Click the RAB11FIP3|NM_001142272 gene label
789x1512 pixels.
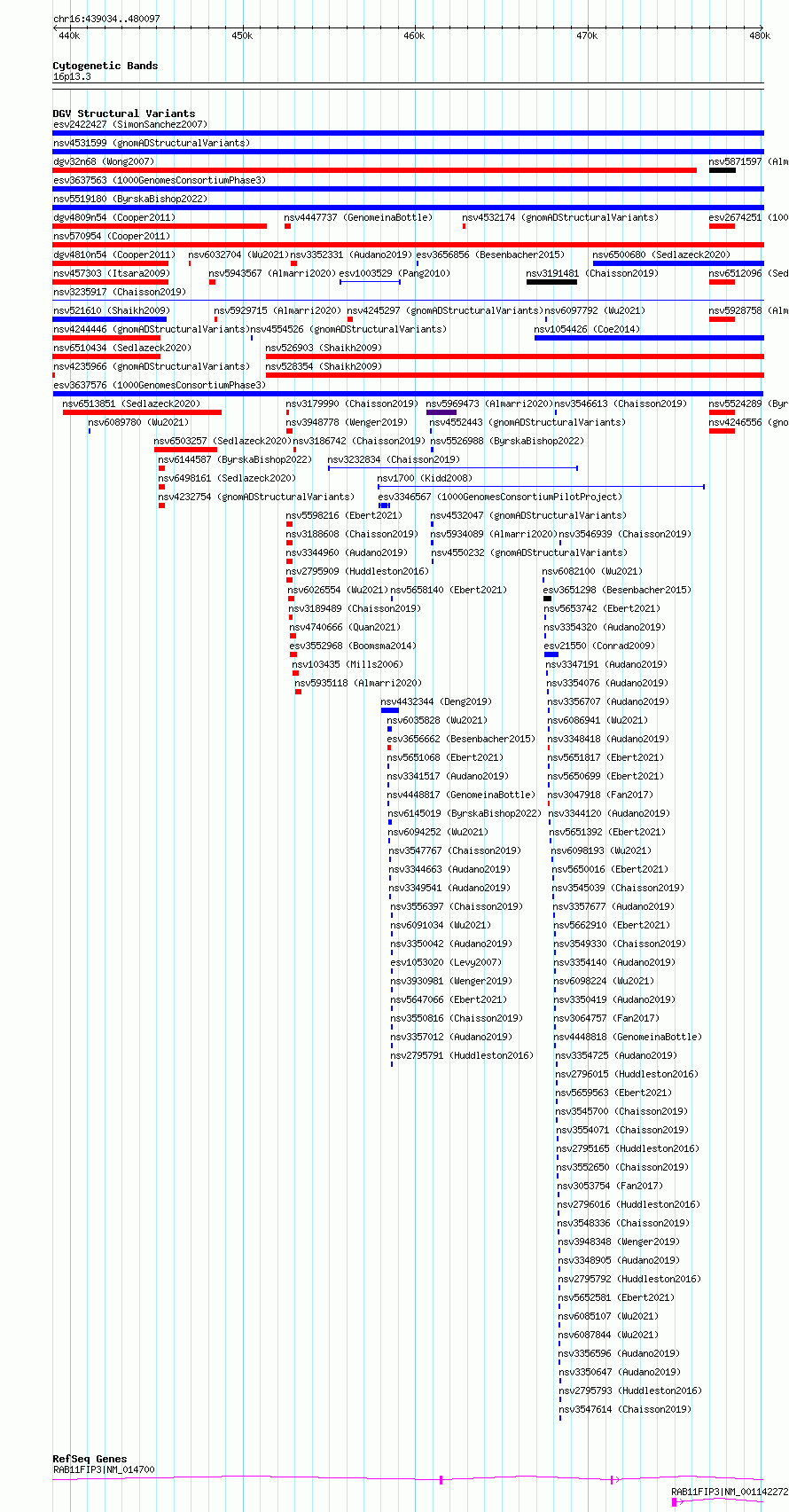point(730,1492)
